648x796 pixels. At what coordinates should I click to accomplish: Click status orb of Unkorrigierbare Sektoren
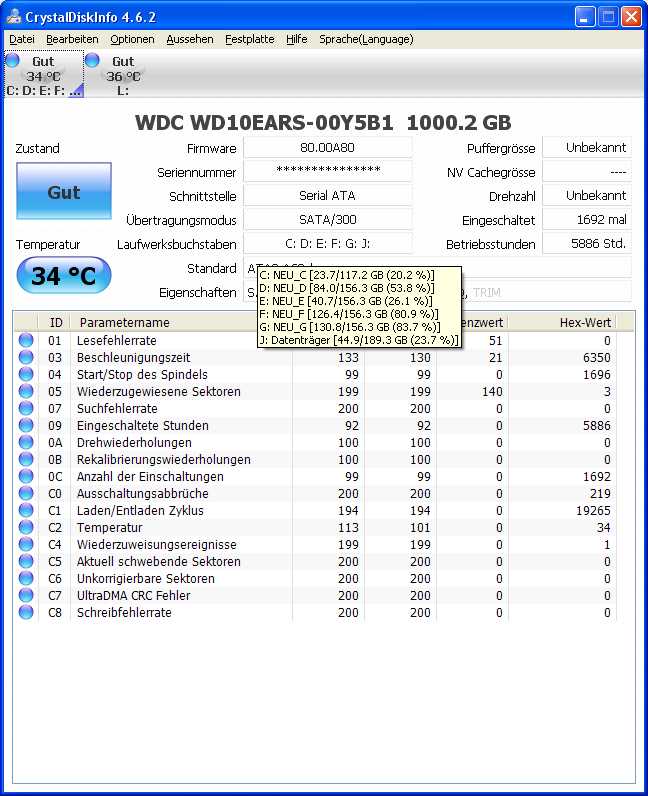pos(26,578)
